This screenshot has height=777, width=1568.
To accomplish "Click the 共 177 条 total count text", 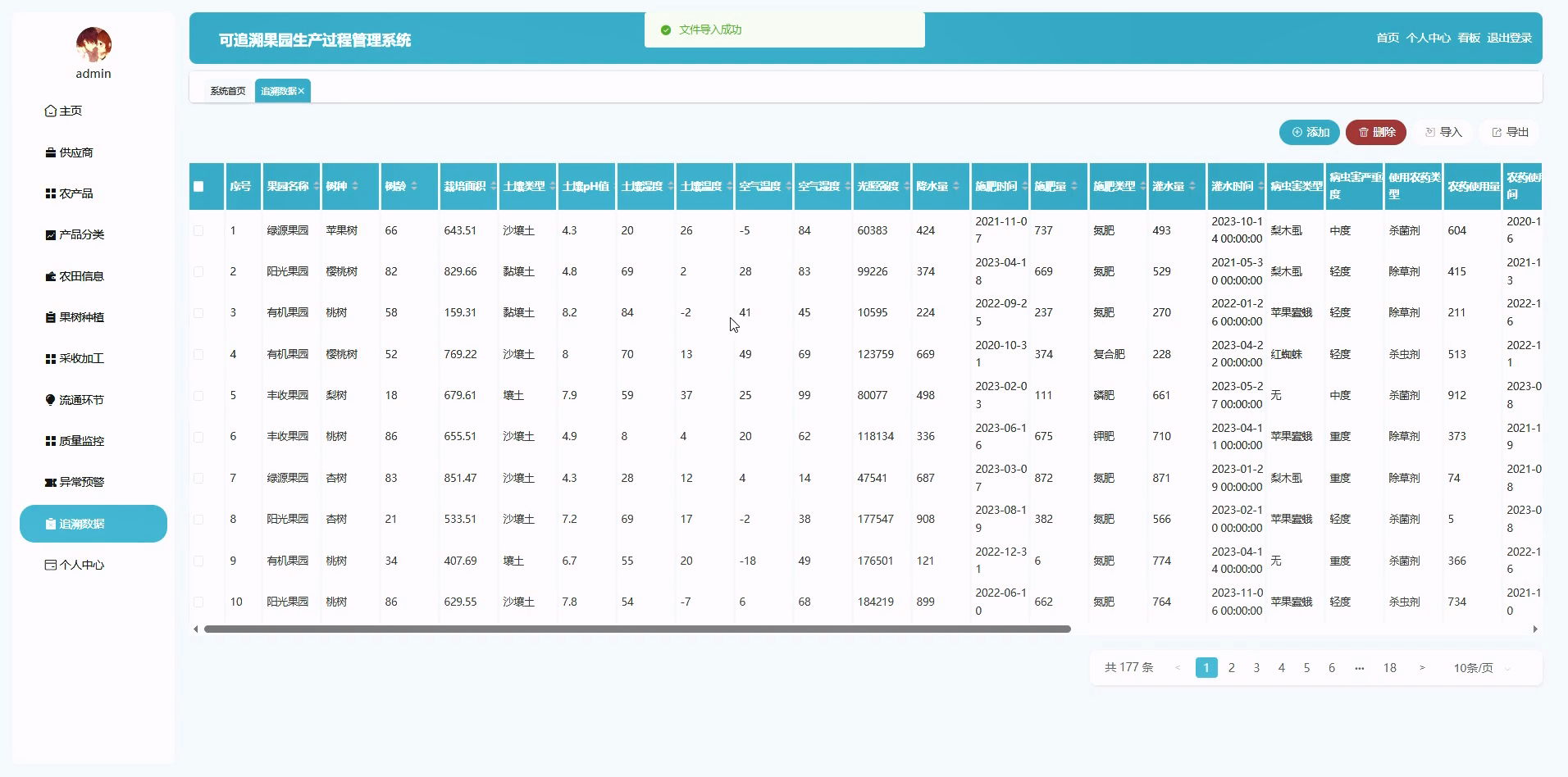I will (1128, 668).
